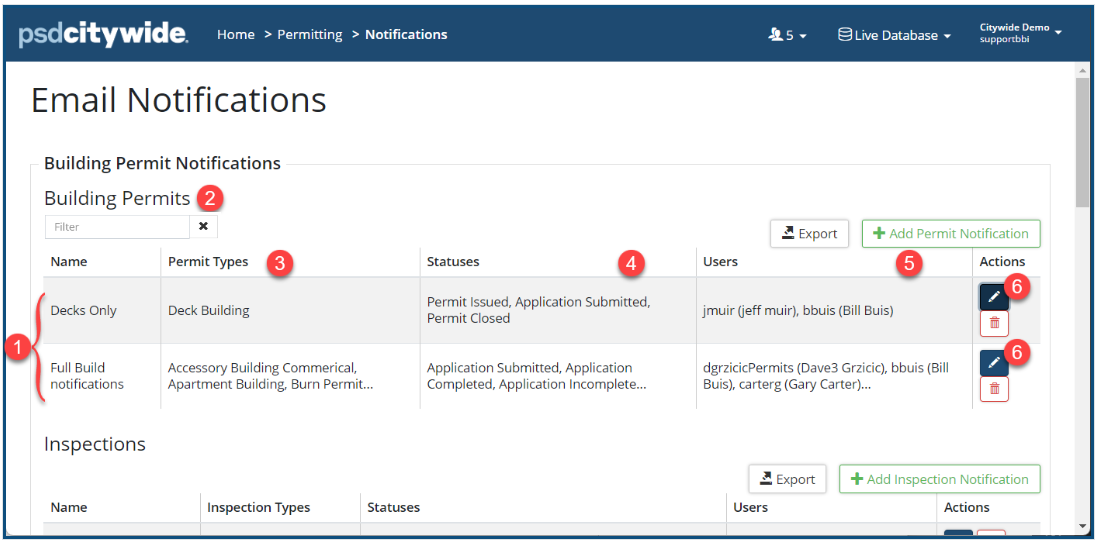This screenshot has width=1096, height=541.
Task: Export the Building Permits notifications
Action: click(x=809, y=234)
